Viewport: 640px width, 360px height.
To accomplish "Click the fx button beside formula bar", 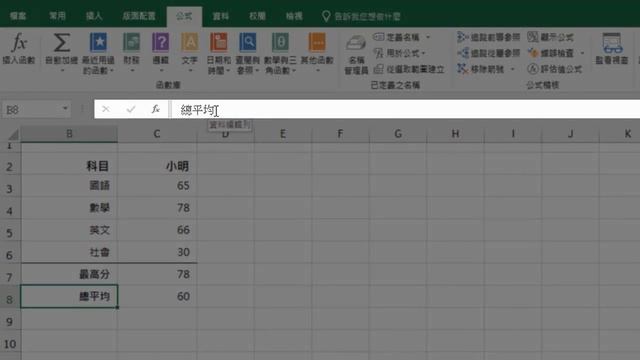I will (156, 109).
